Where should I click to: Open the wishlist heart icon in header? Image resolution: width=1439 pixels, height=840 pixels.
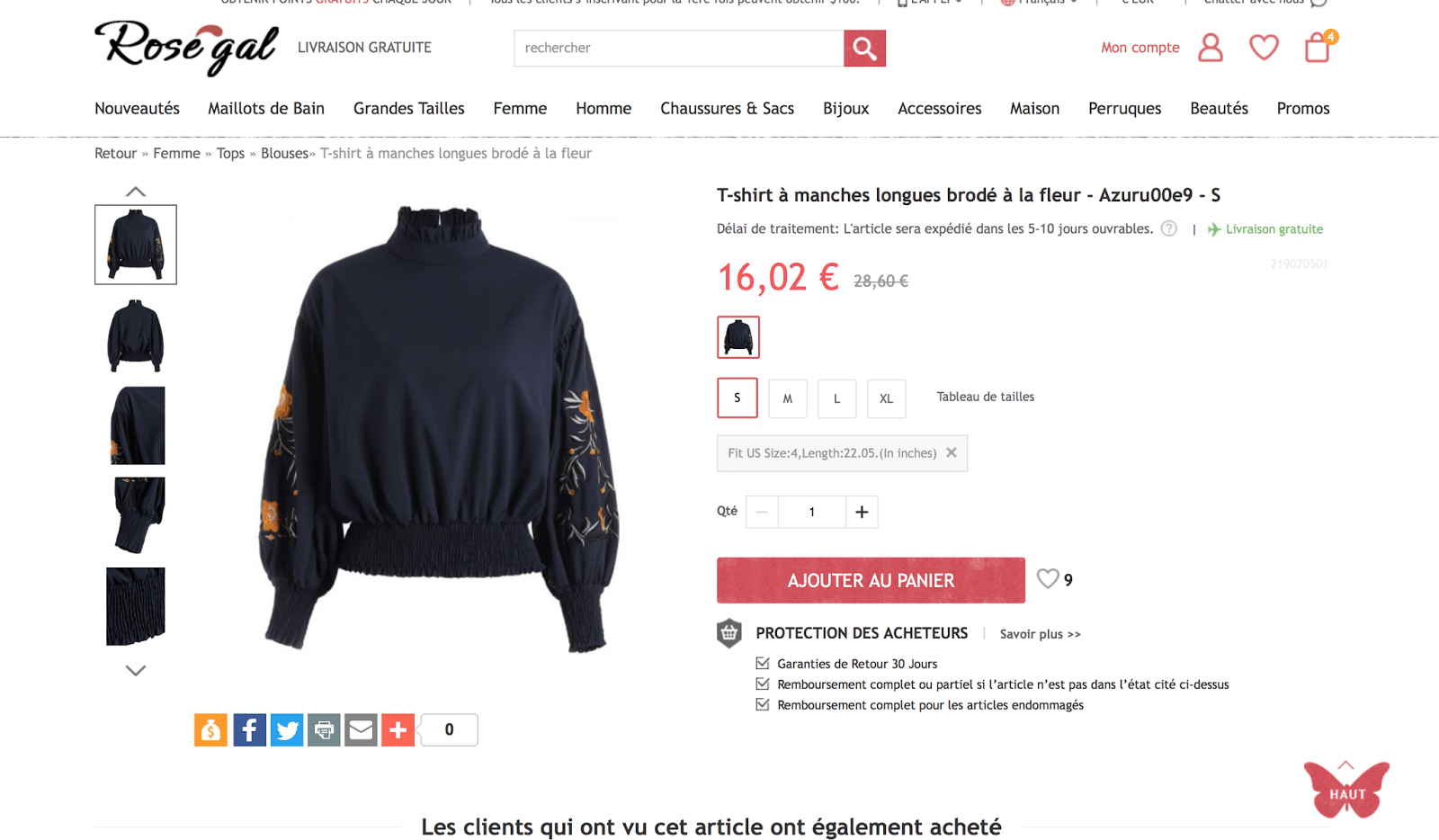[x=1264, y=47]
